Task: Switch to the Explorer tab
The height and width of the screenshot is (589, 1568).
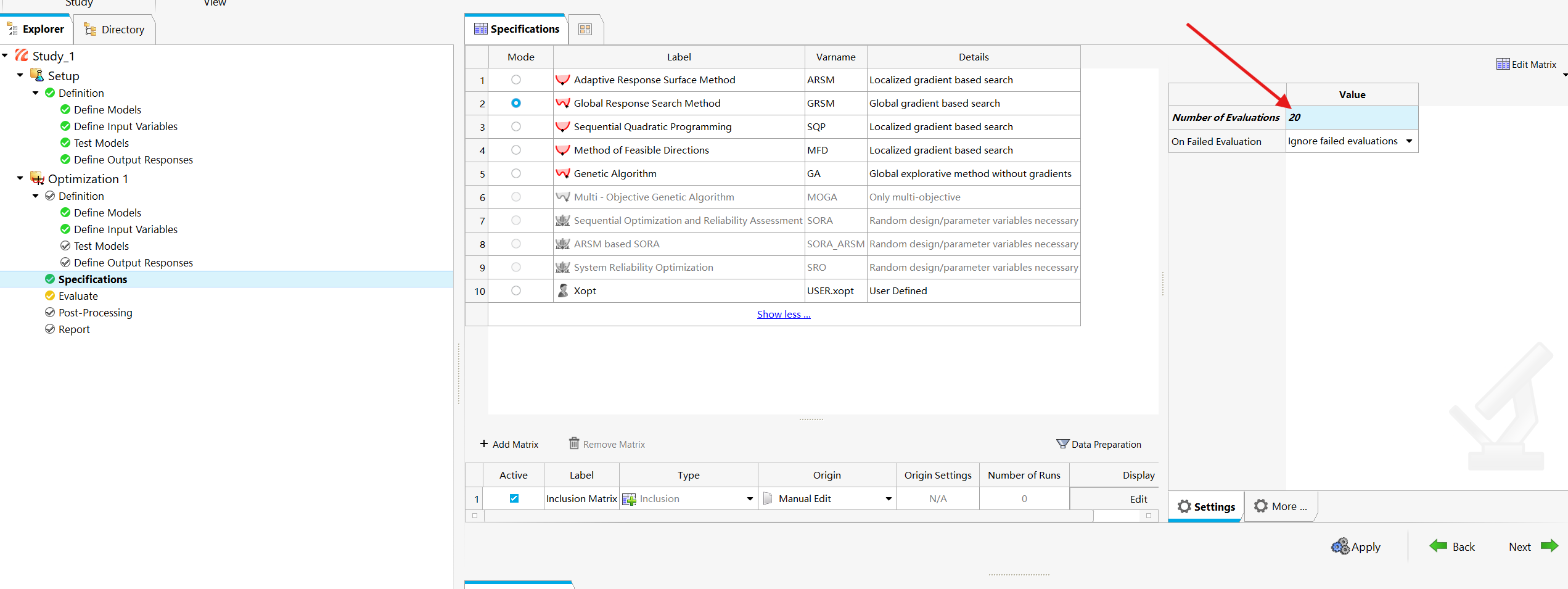Action: coord(36,29)
